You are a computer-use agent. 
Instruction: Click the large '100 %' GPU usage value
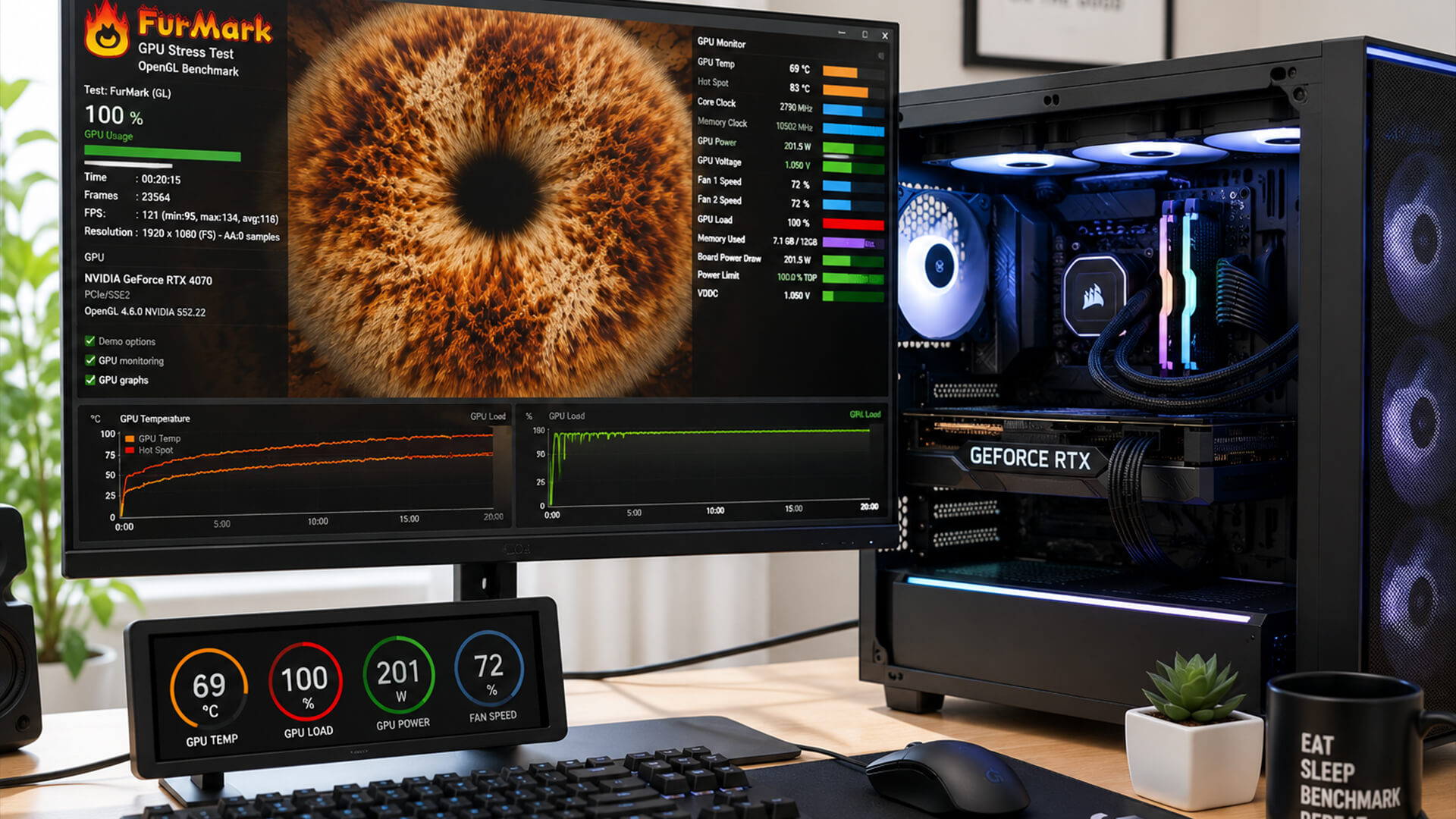pyautogui.click(x=114, y=115)
